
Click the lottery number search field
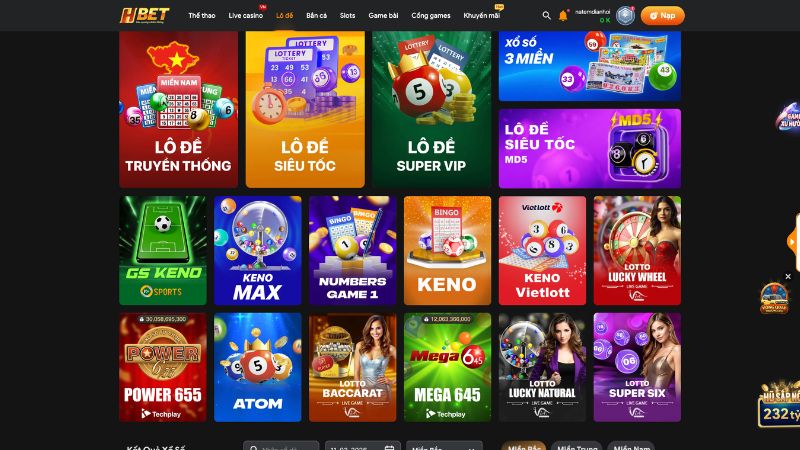(281, 445)
